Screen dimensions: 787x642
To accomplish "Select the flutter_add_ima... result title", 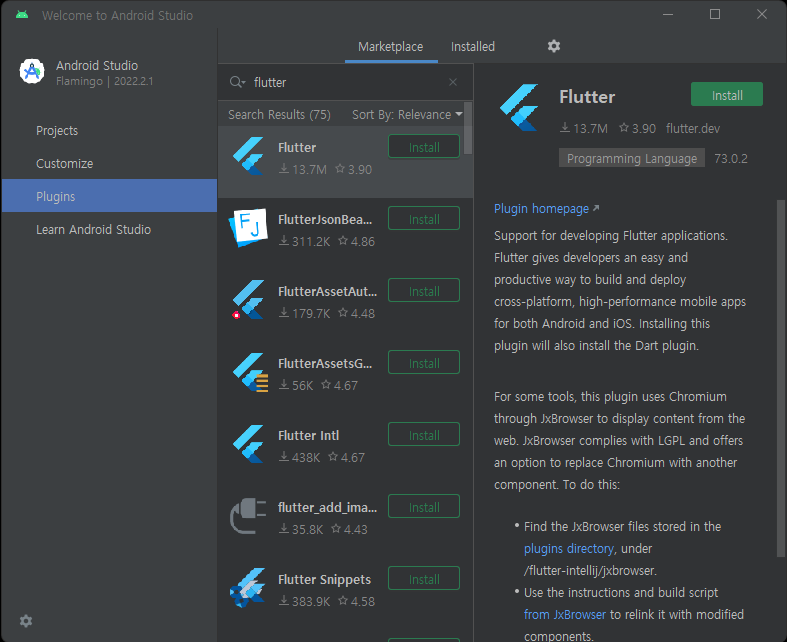I will 327,507.
